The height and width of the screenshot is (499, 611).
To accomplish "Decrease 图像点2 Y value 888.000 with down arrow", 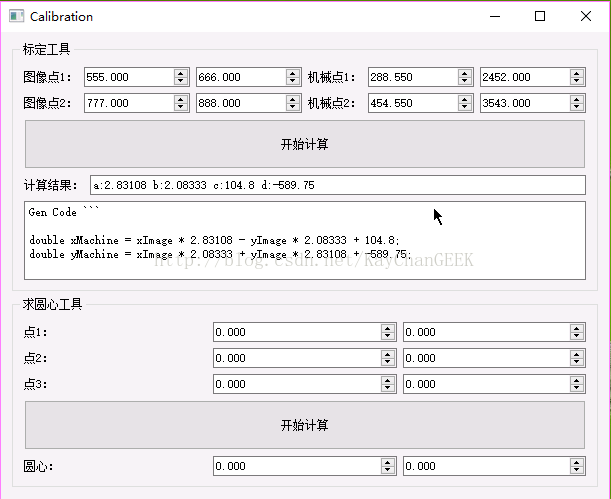I will pos(293,107).
